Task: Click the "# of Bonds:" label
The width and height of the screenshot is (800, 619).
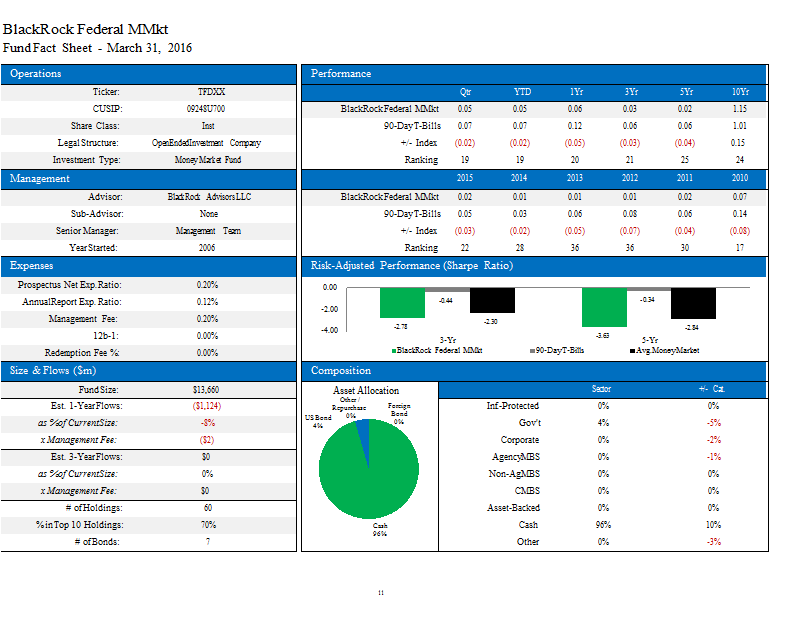Action: pos(97,542)
